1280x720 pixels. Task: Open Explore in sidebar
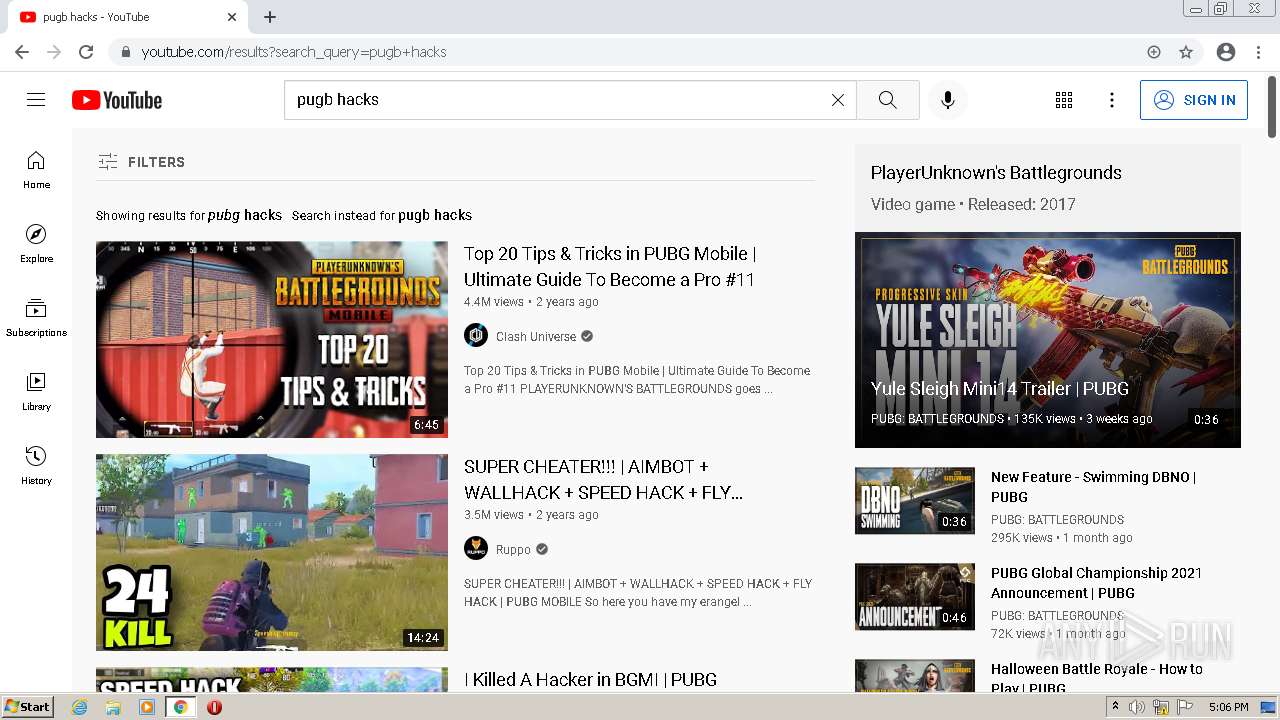36,244
